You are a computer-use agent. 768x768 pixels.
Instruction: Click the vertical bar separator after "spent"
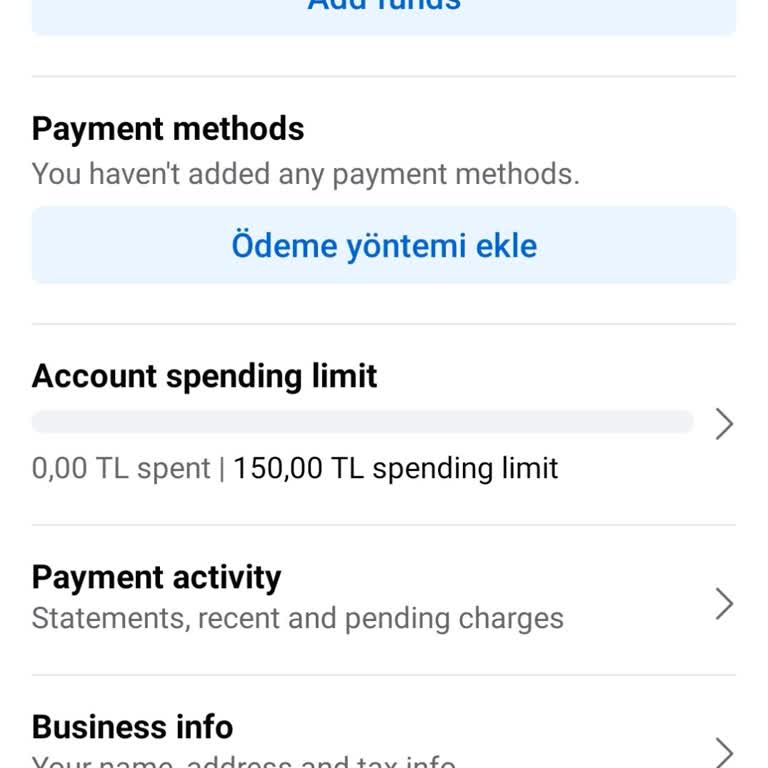click(222, 468)
